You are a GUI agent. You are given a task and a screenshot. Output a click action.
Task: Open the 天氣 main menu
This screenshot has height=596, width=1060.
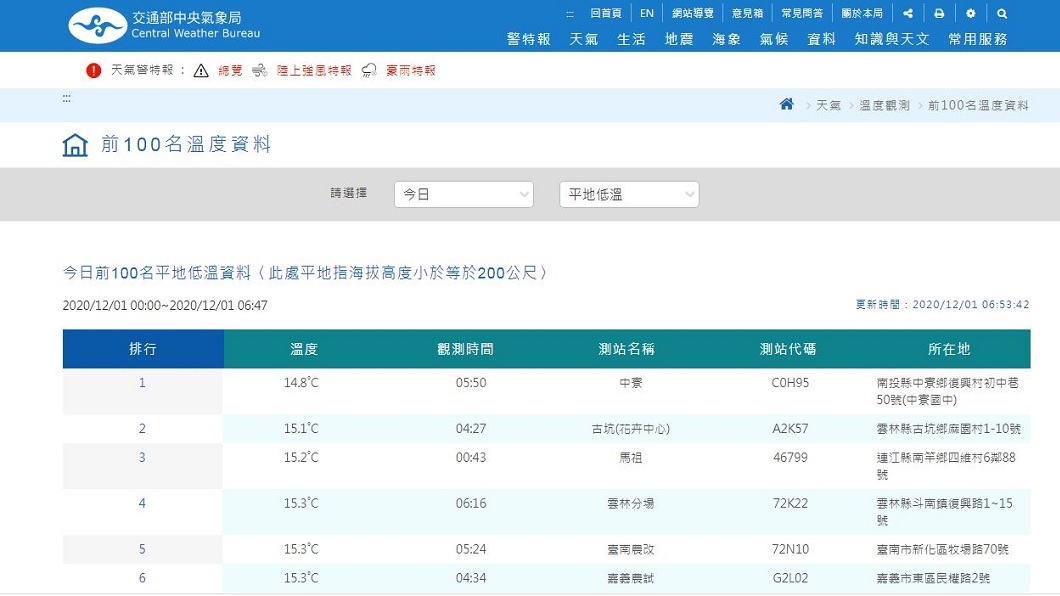click(x=583, y=39)
